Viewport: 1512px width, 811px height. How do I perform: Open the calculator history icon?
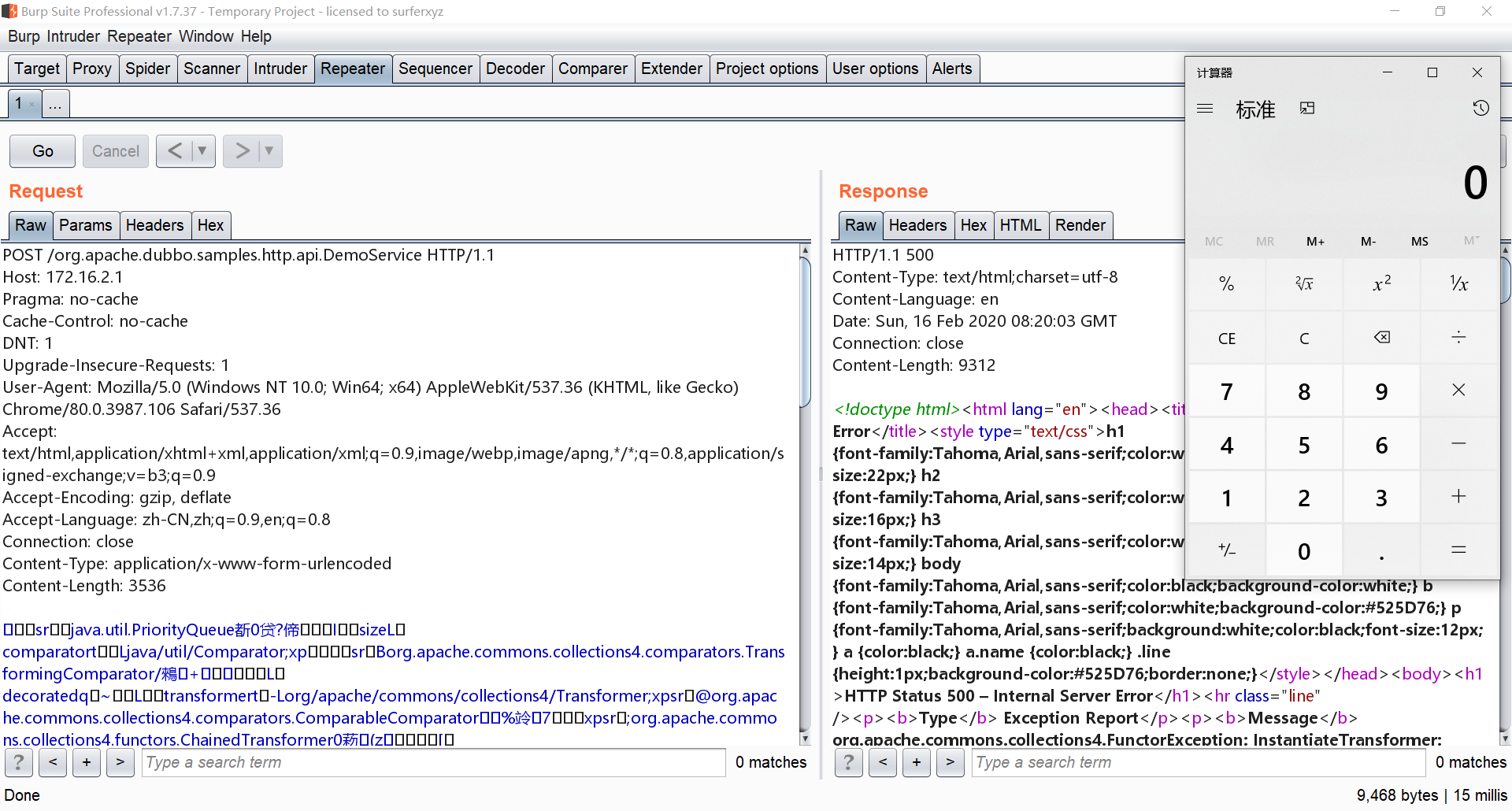(x=1480, y=109)
